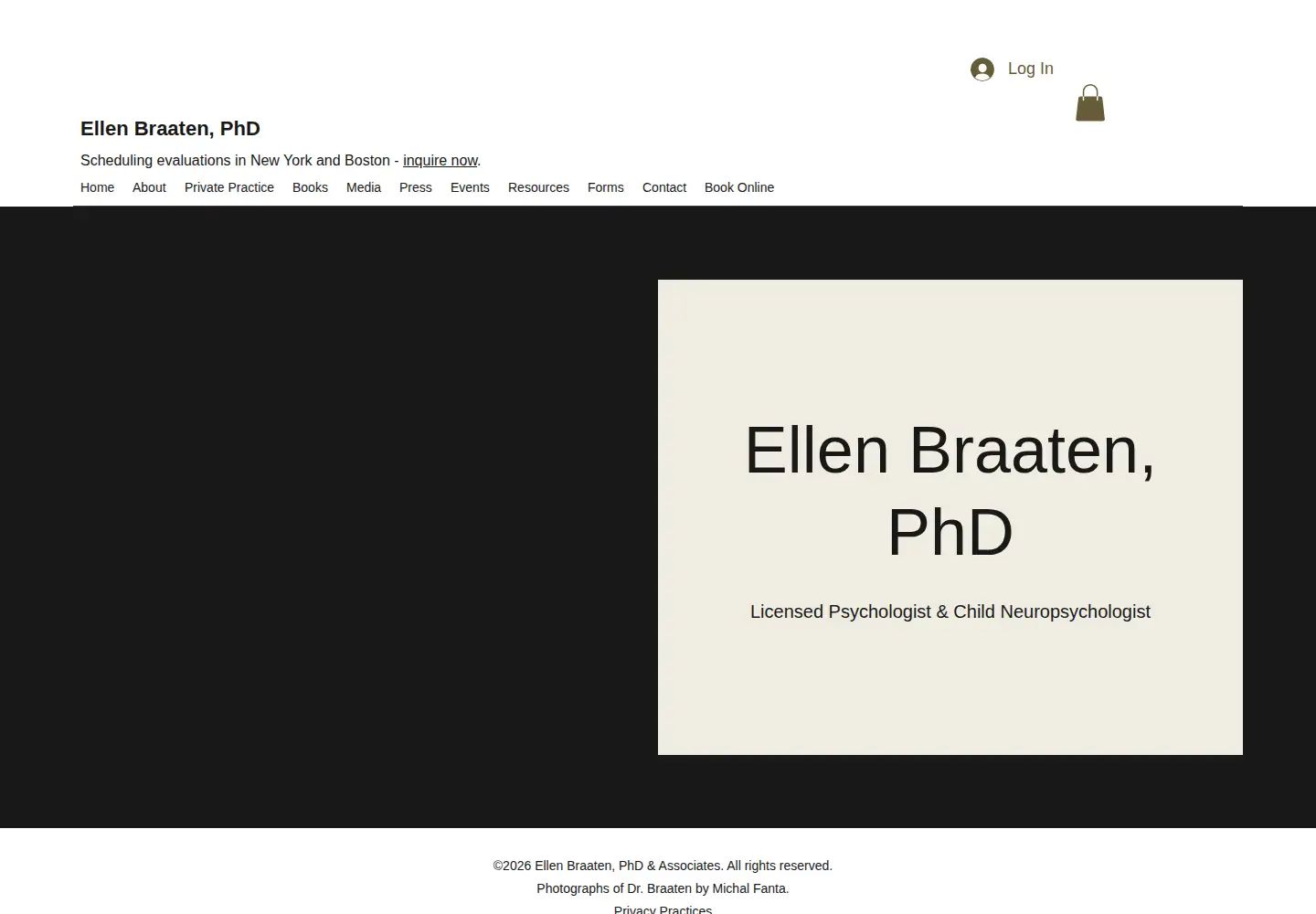1316x914 pixels.
Task: Click the copyright line in the footer
Action: click(663, 866)
